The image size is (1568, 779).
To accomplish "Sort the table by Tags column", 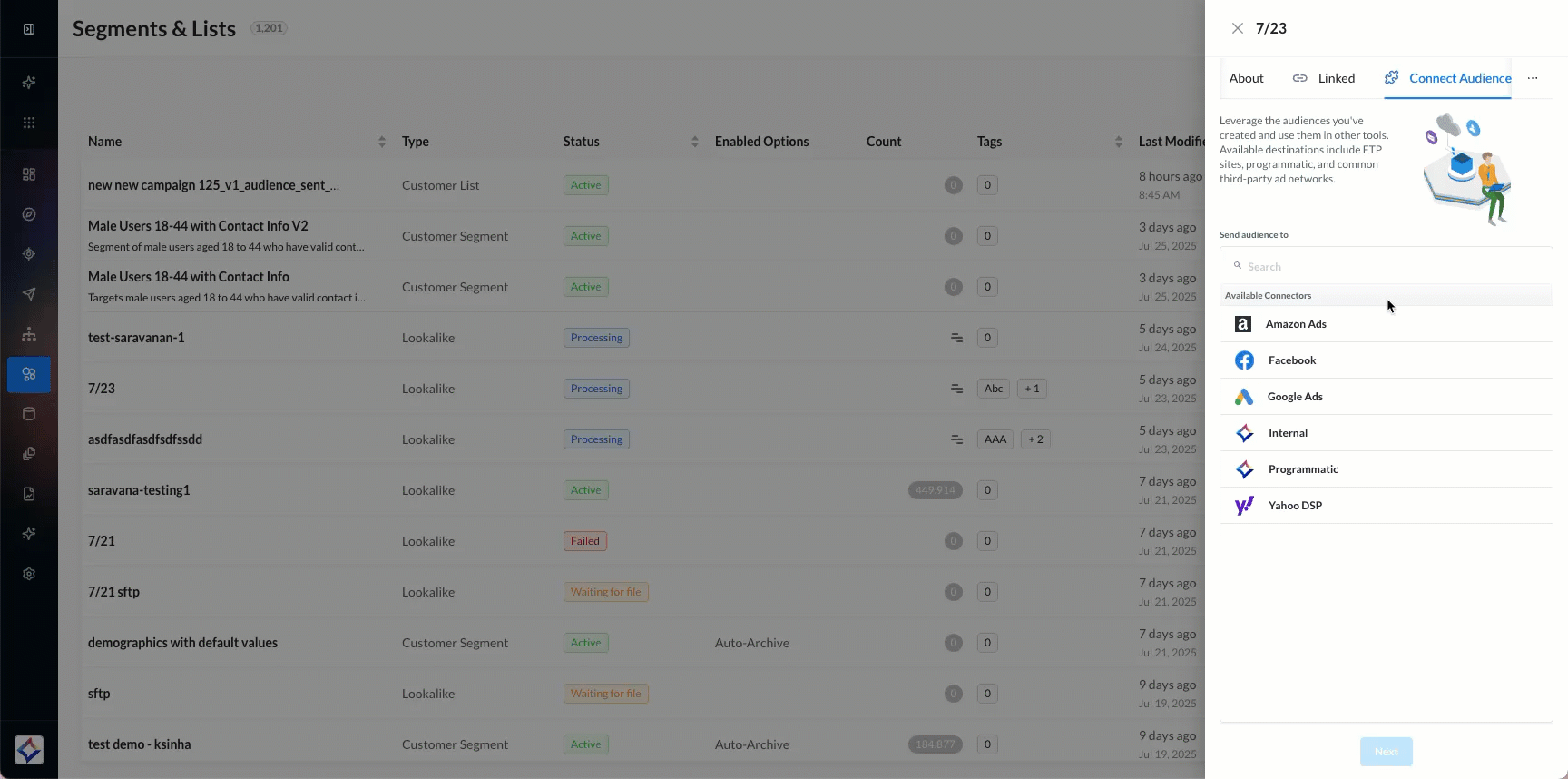I will [x=1118, y=142].
